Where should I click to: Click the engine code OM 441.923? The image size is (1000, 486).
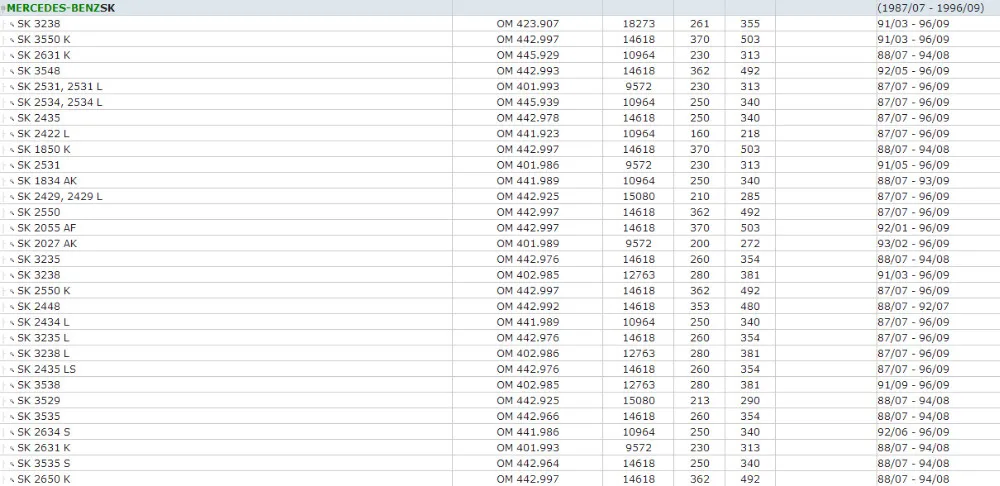[527, 134]
